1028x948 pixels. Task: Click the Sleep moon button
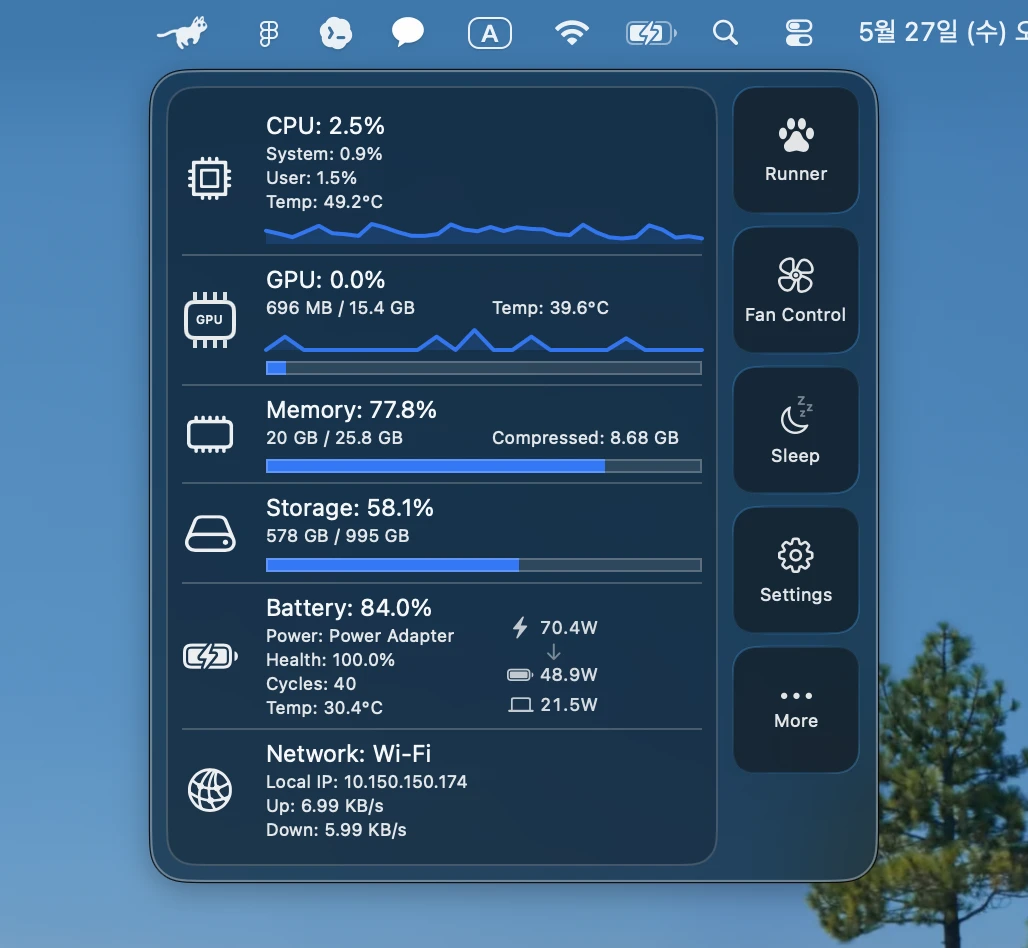coord(795,429)
